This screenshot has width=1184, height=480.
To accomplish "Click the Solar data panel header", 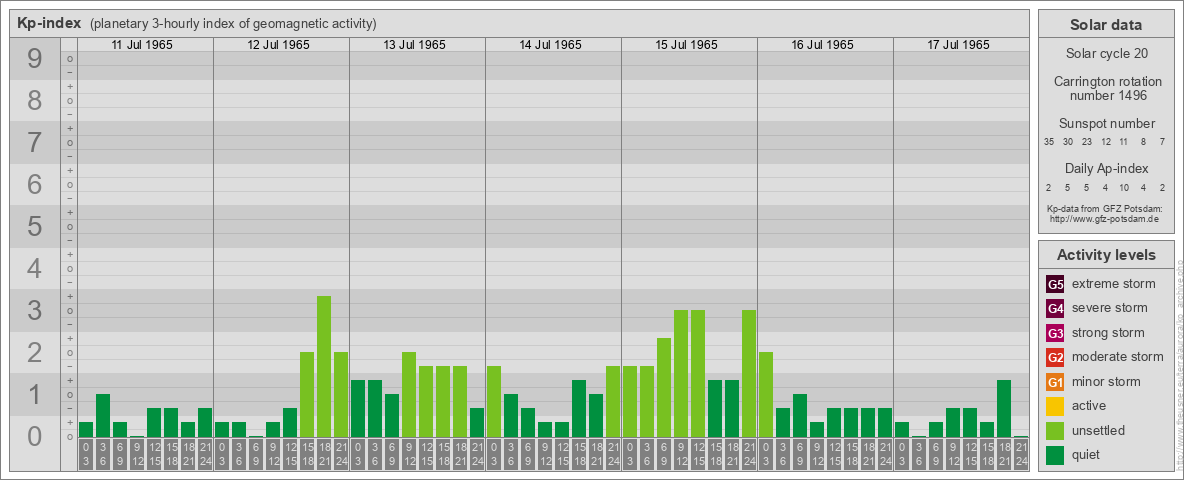I will [x=1105, y=25].
